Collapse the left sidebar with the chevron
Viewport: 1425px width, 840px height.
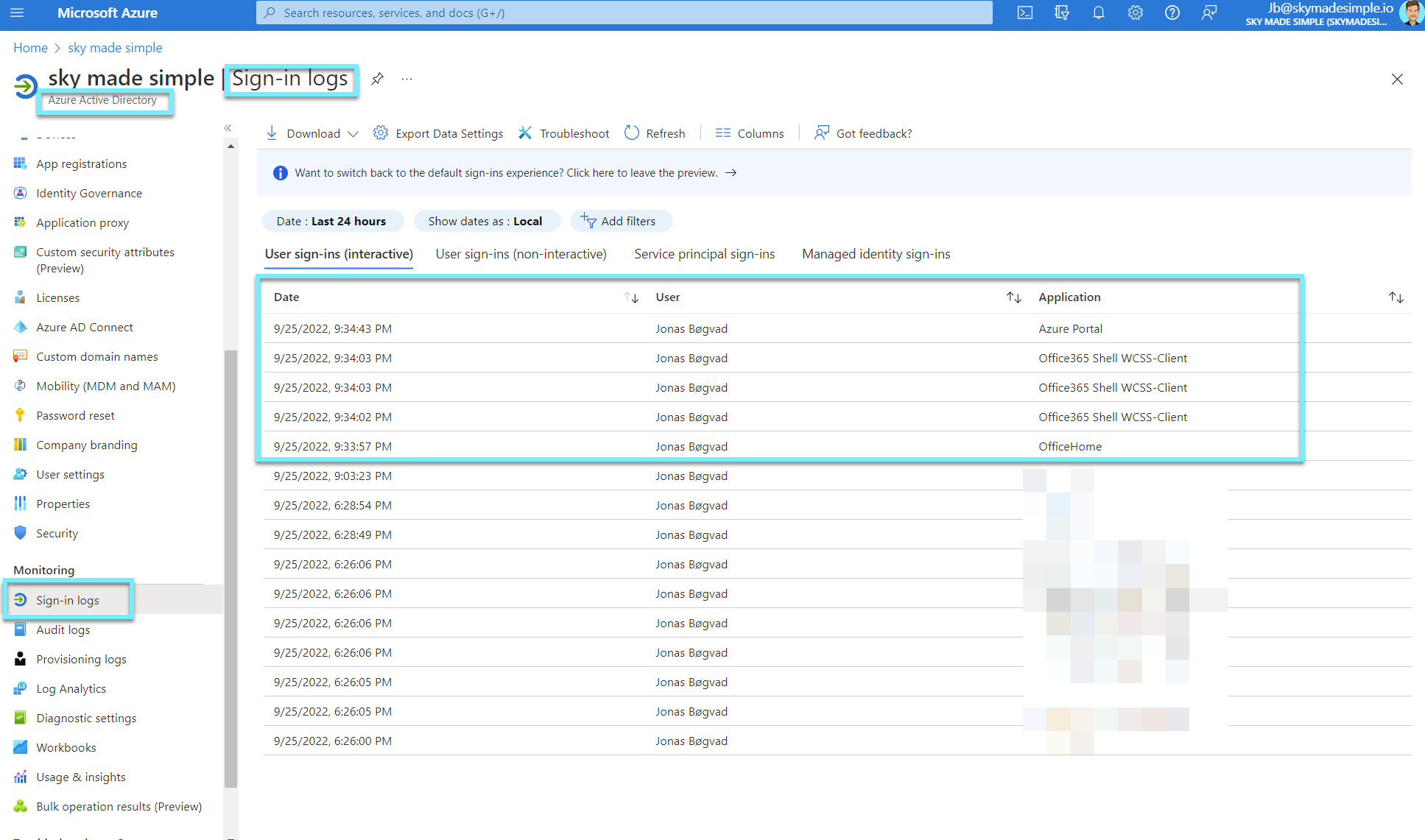[228, 127]
